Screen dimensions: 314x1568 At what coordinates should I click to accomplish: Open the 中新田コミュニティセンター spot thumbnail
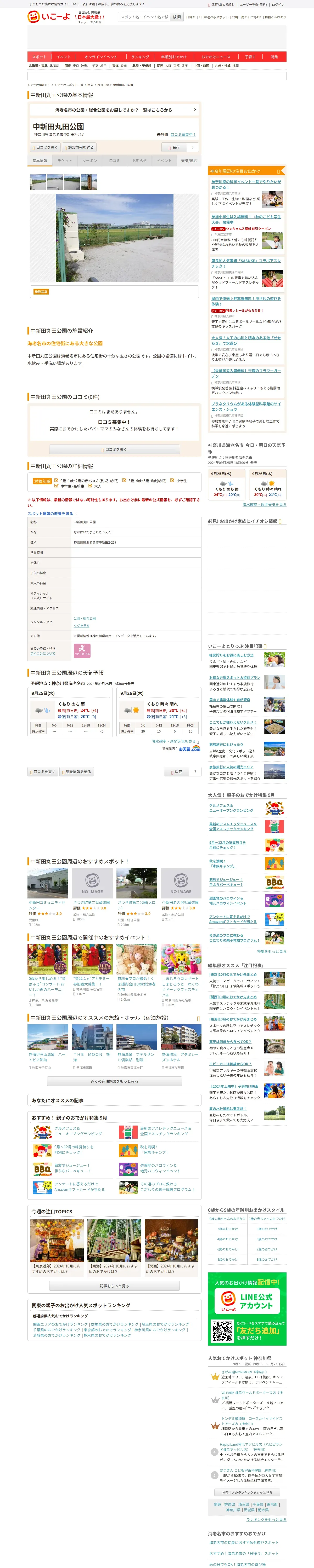click(48, 884)
